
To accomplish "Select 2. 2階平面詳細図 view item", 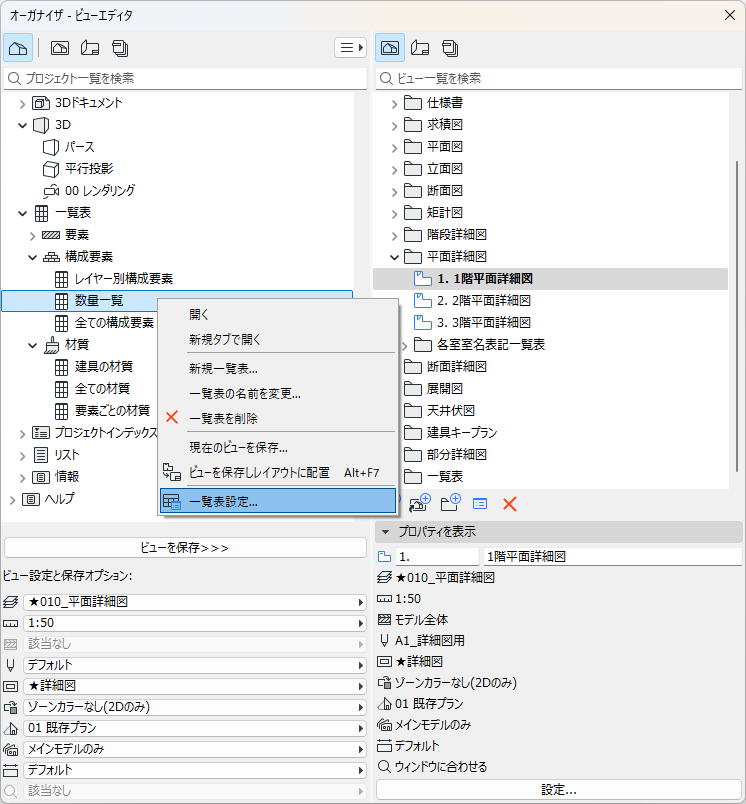I will pos(483,300).
